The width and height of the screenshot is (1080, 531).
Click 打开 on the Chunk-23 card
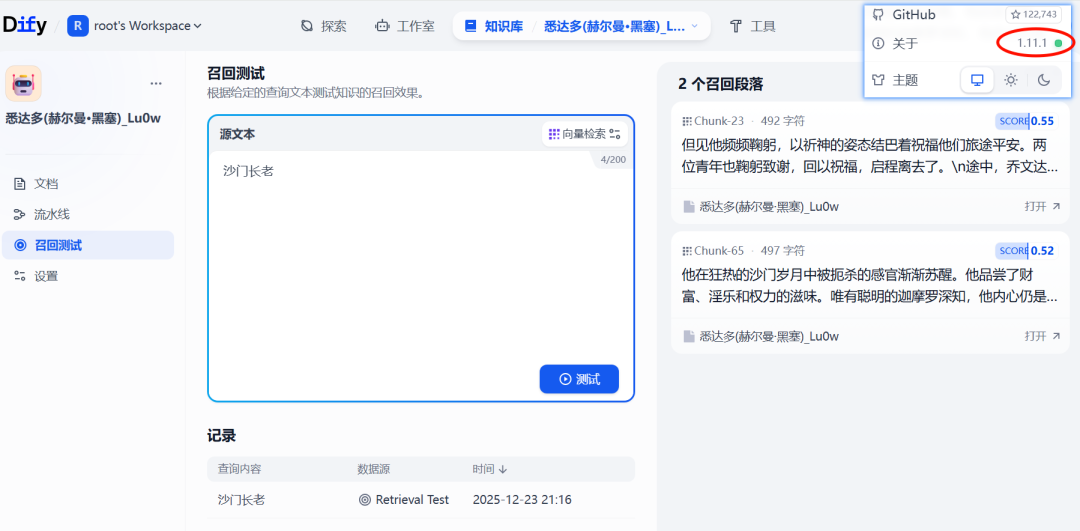(x=1042, y=206)
